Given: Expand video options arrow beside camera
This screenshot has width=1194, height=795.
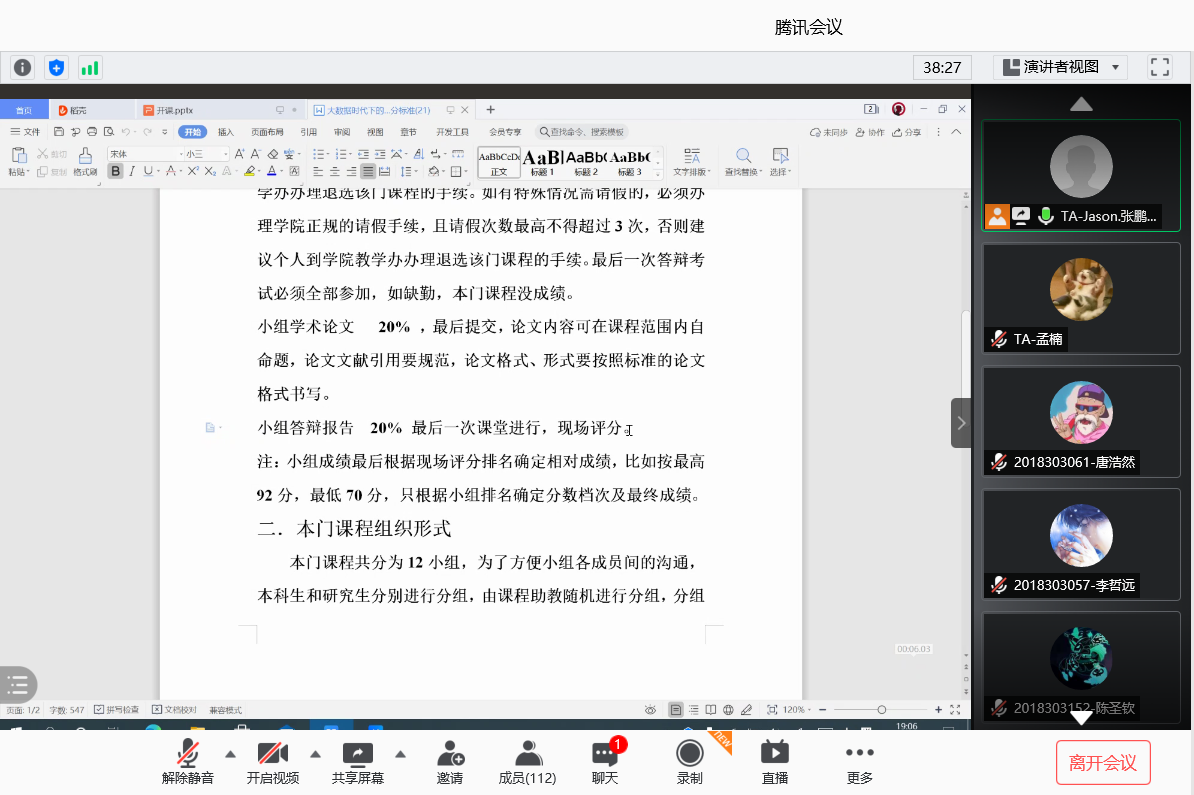Looking at the screenshot, I should [x=315, y=754].
